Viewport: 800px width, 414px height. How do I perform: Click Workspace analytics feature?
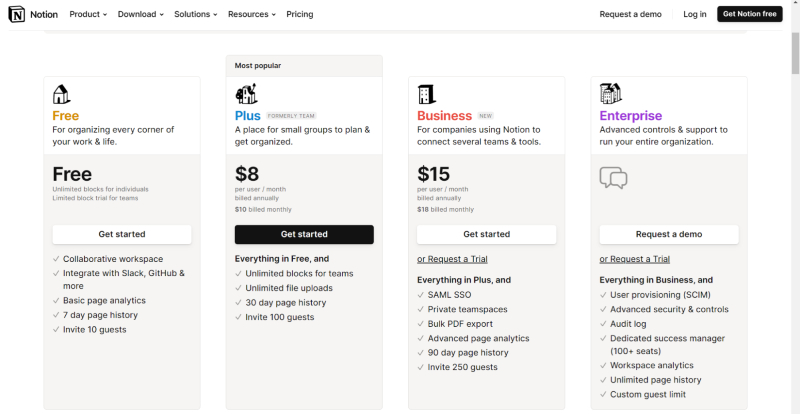[652, 366]
